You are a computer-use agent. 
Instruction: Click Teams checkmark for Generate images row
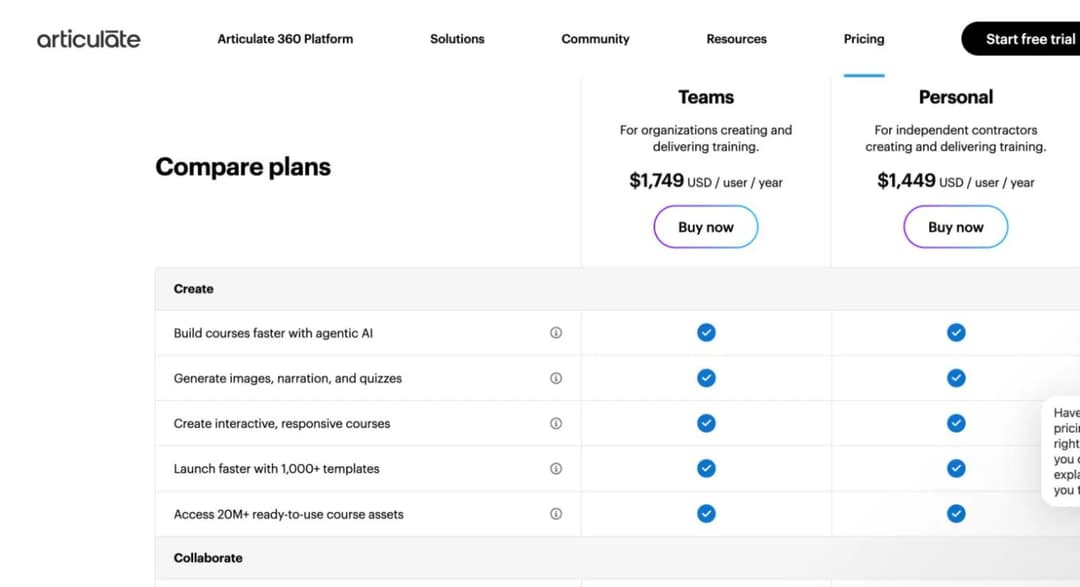[706, 378]
